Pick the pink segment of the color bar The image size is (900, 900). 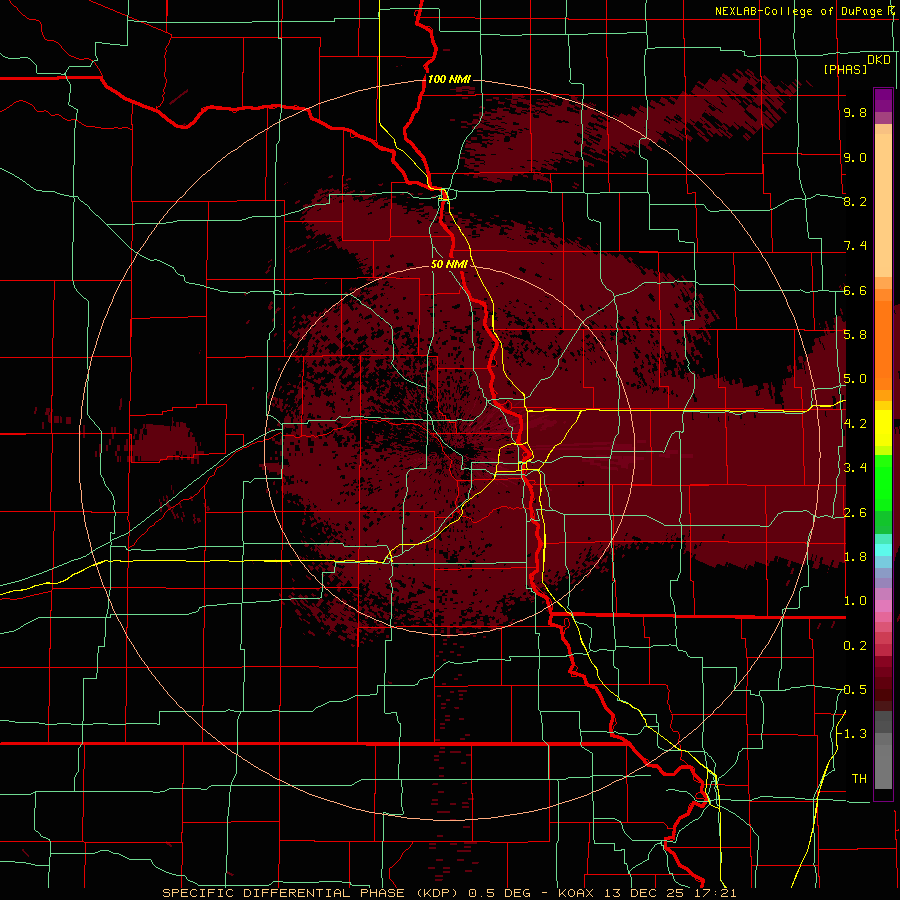(x=883, y=606)
